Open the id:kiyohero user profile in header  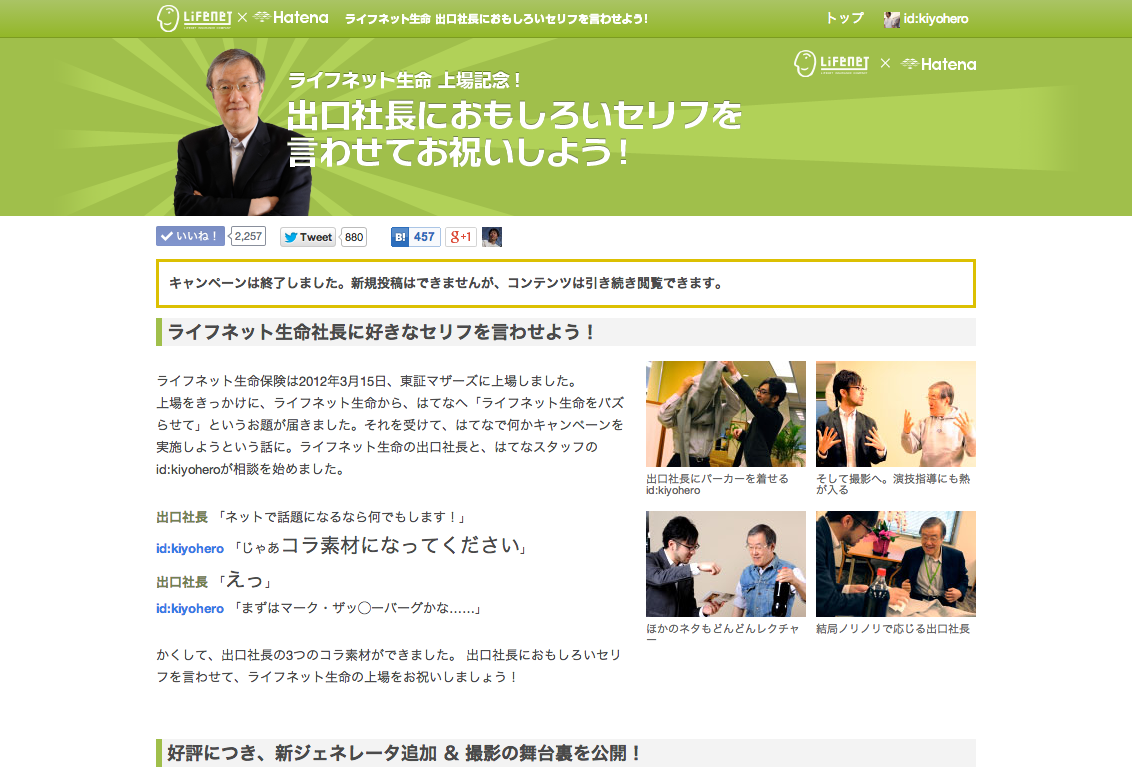pyautogui.click(x=935, y=19)
